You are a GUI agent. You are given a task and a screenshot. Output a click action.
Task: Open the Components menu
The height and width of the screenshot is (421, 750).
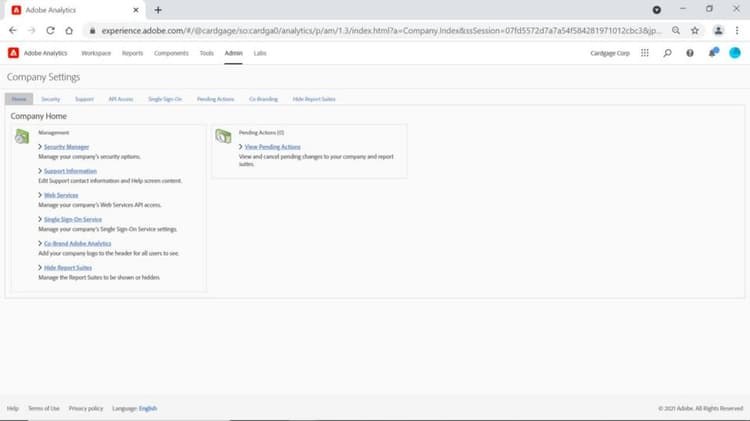point(171,53)
